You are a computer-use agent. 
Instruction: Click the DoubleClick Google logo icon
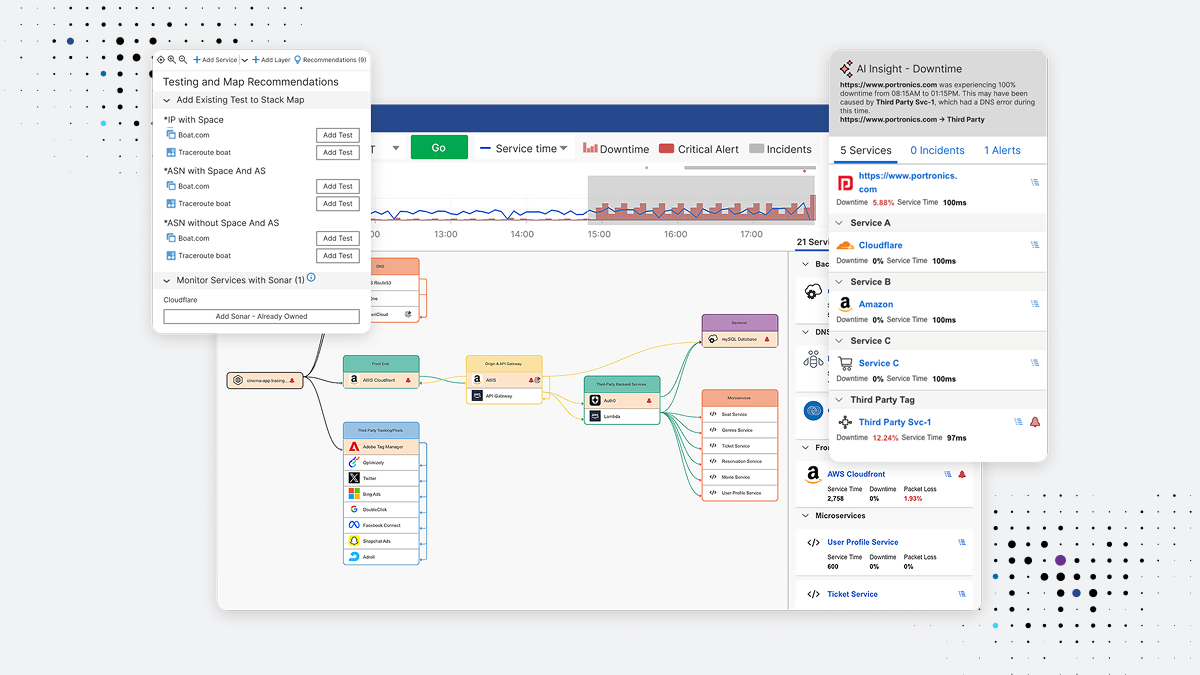[x=354, y=509]
